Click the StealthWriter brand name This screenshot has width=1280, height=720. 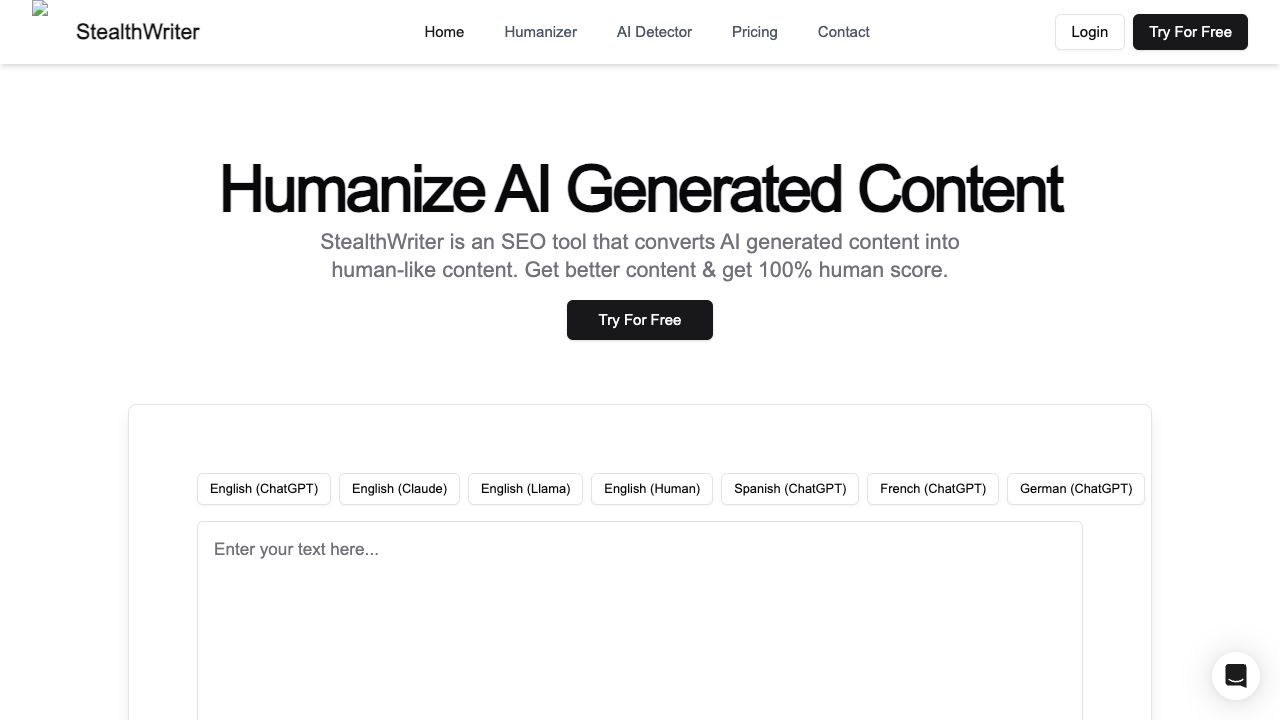138,32
